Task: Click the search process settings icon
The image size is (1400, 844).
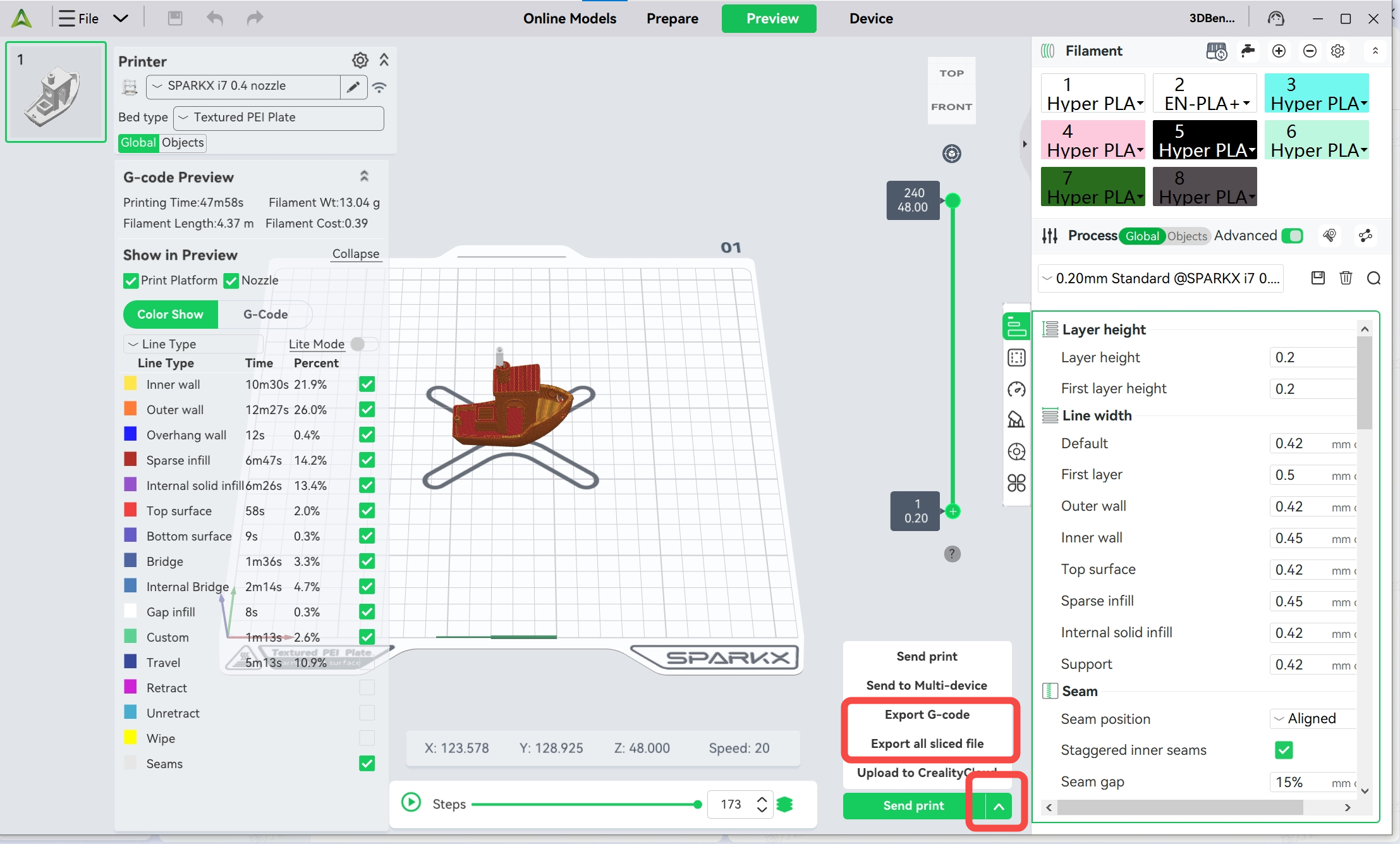Action: tap(1373, 278)
